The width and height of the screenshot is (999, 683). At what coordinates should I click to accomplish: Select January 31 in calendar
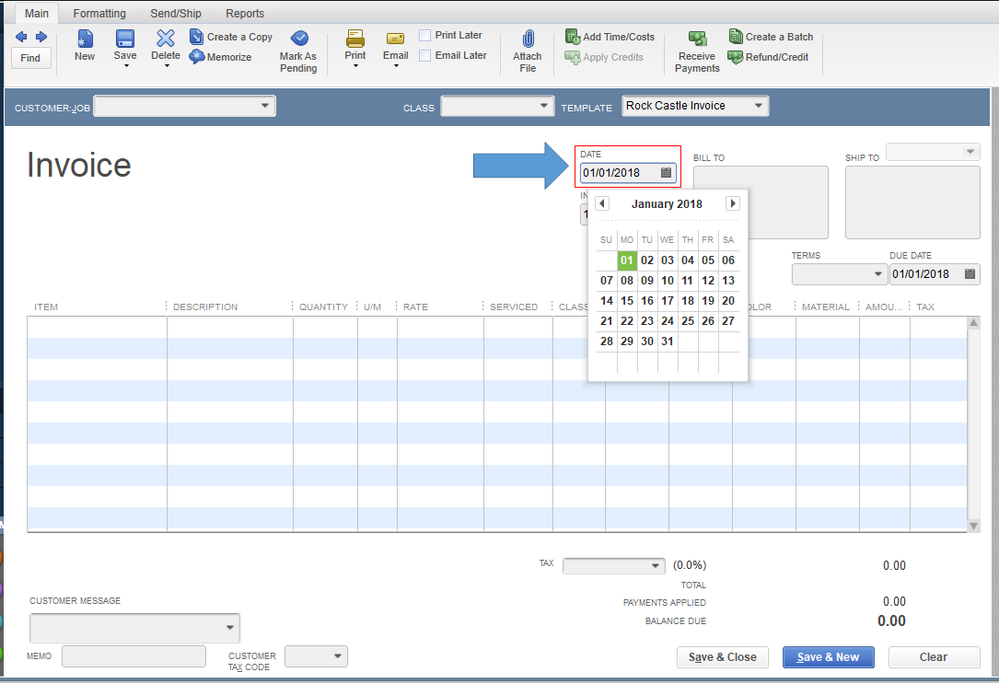point(667,342)
